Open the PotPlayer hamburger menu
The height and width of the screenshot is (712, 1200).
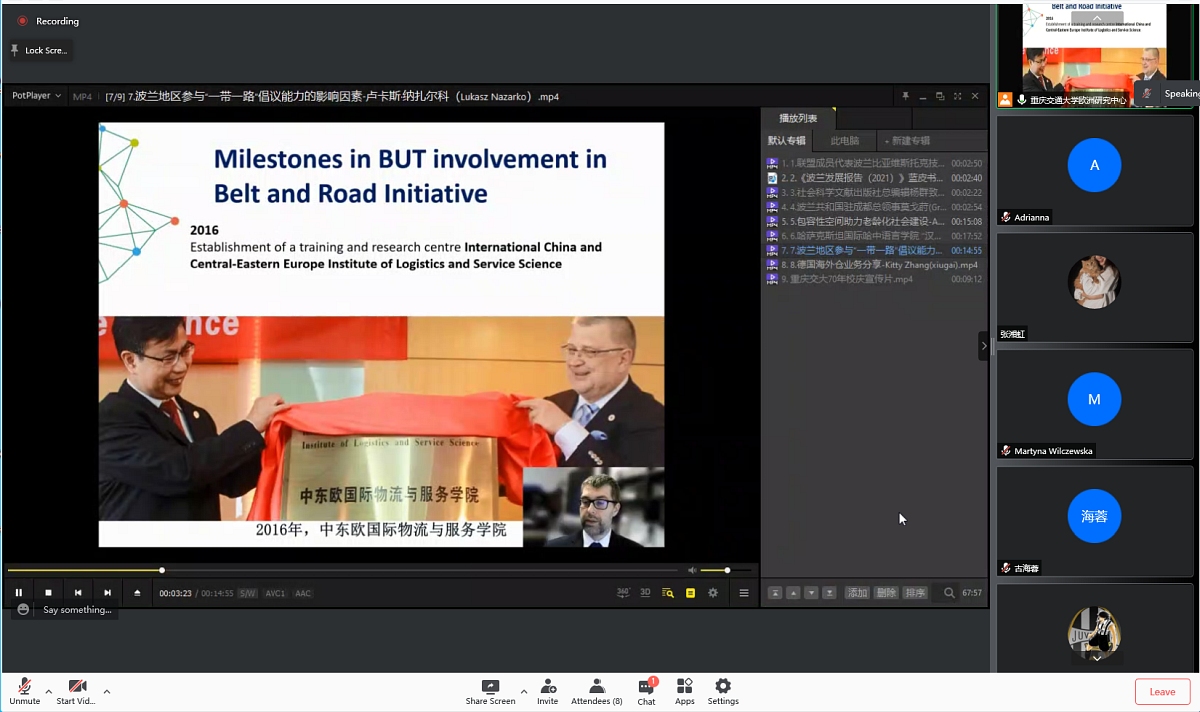coord(744,593)
